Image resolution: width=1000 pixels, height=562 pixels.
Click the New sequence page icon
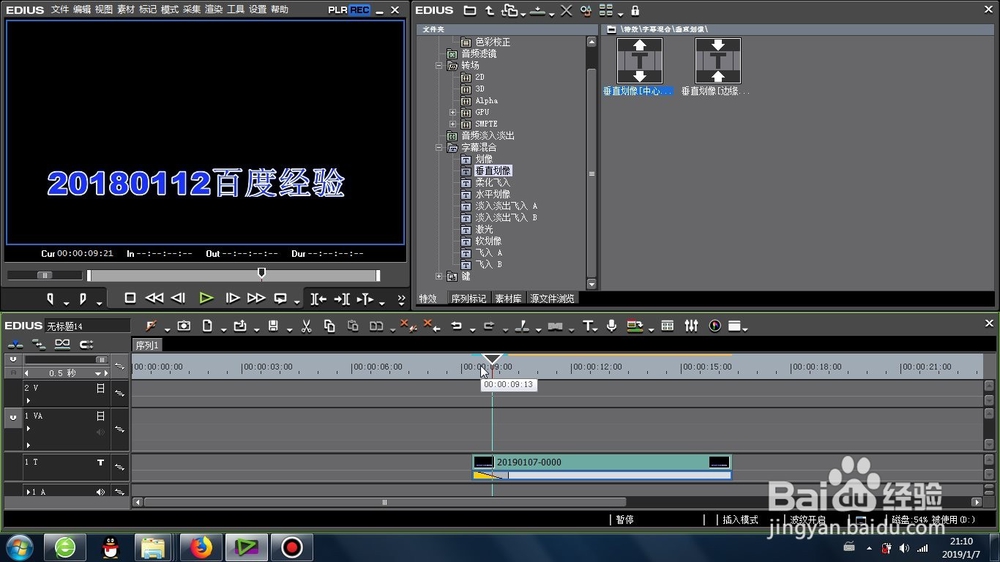pyautogui.click(x=207, y=326)
